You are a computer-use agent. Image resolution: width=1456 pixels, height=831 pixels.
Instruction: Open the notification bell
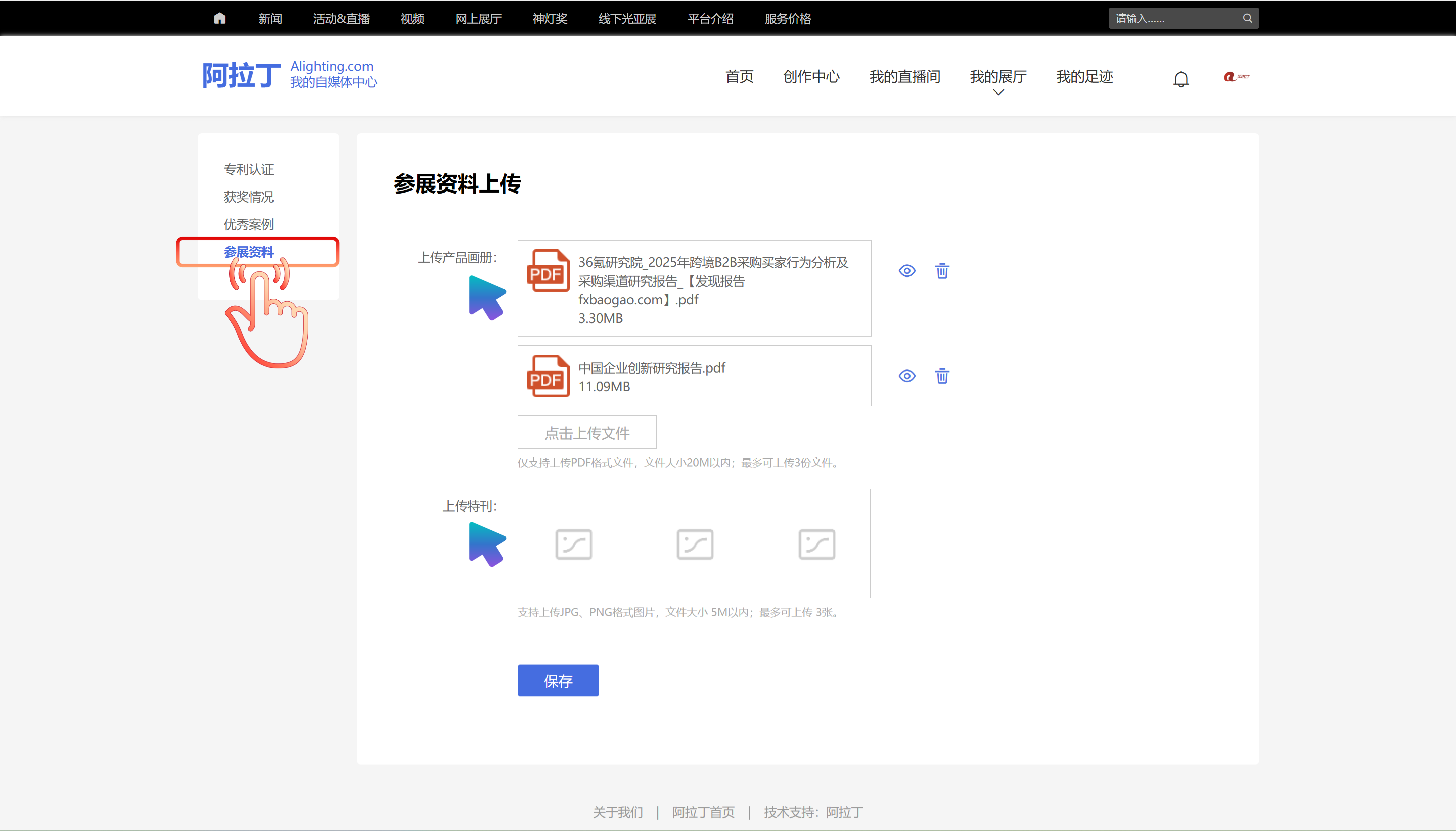coord(1181,78)
